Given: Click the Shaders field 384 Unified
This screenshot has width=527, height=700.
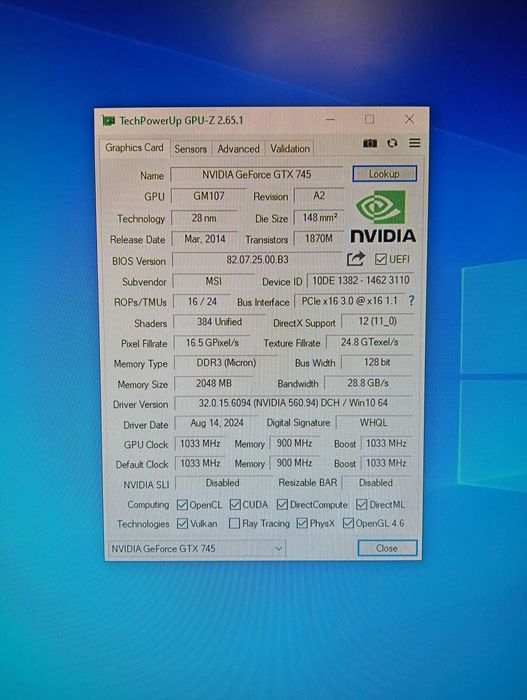Looking at the screenshot, I should 219,322.
